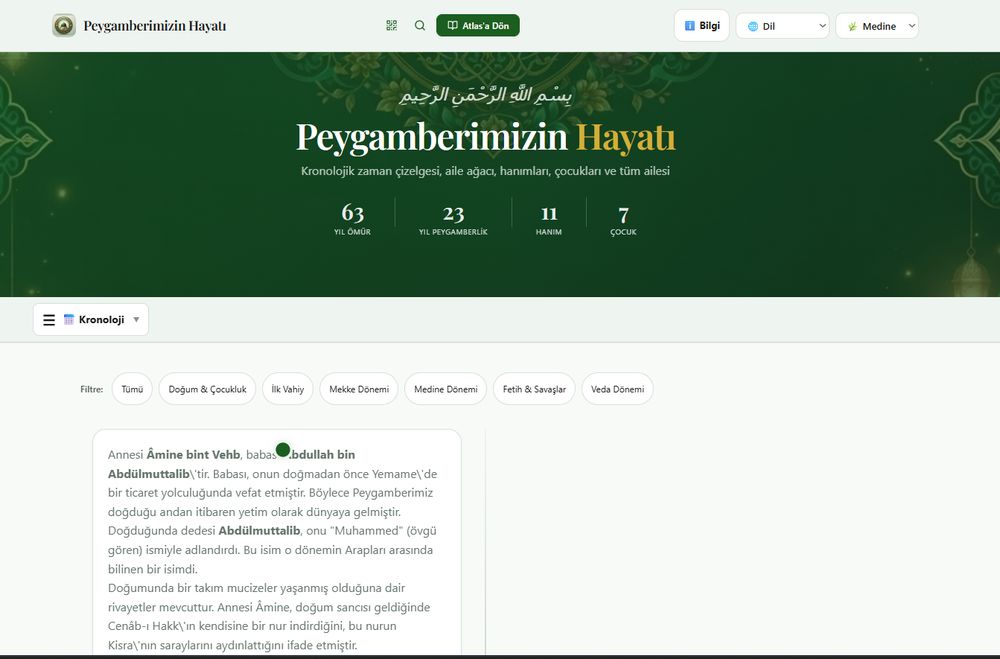Click the bold name Âmine bint Vehb
1000x659 pixels.
pyautogui.click(x=193, y=455)
